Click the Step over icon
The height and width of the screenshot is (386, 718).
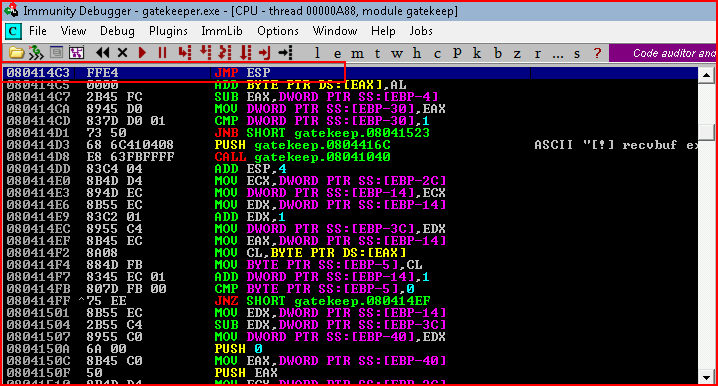point(205,53)
